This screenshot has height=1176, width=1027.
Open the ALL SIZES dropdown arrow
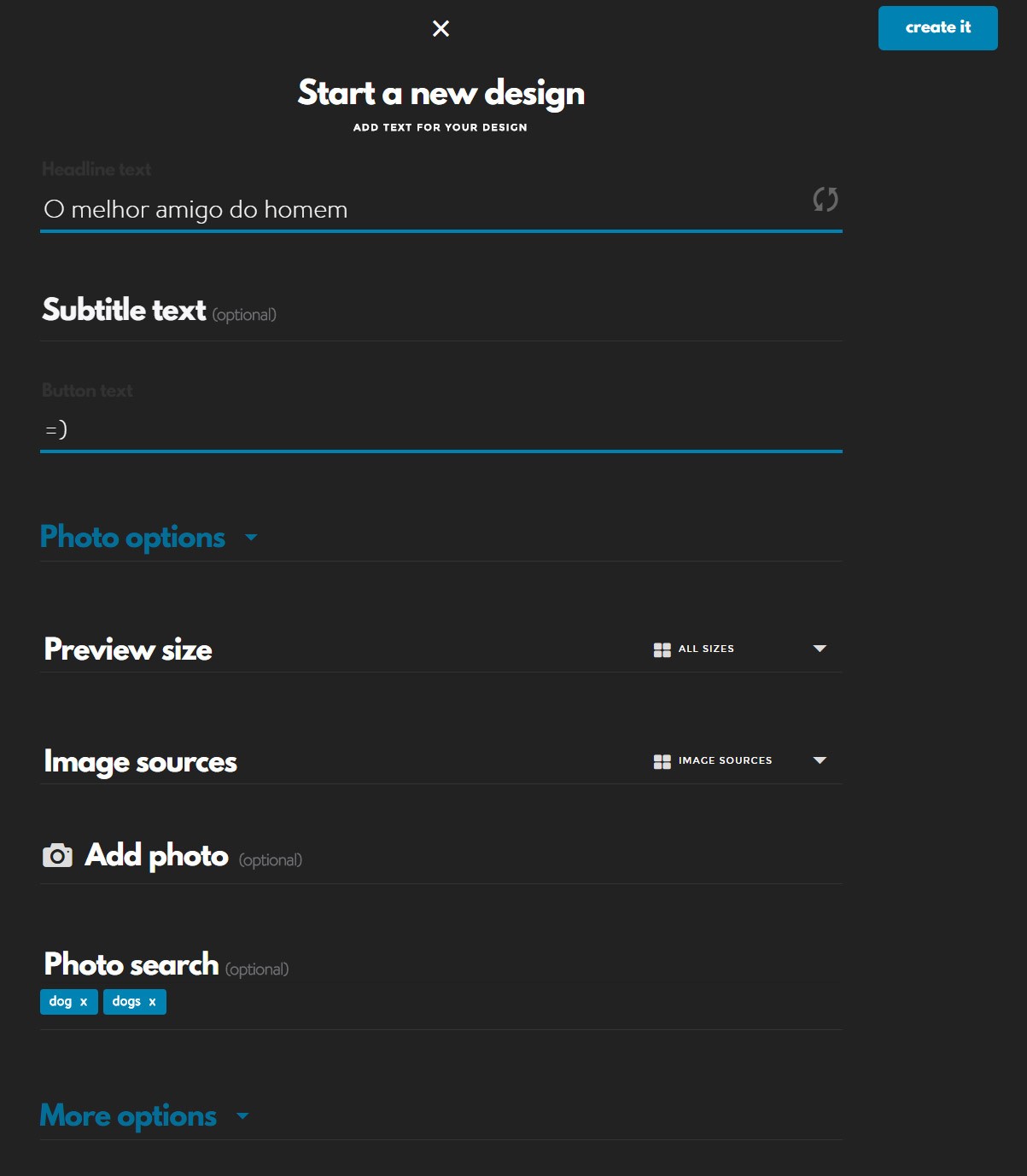coord(820,649)
